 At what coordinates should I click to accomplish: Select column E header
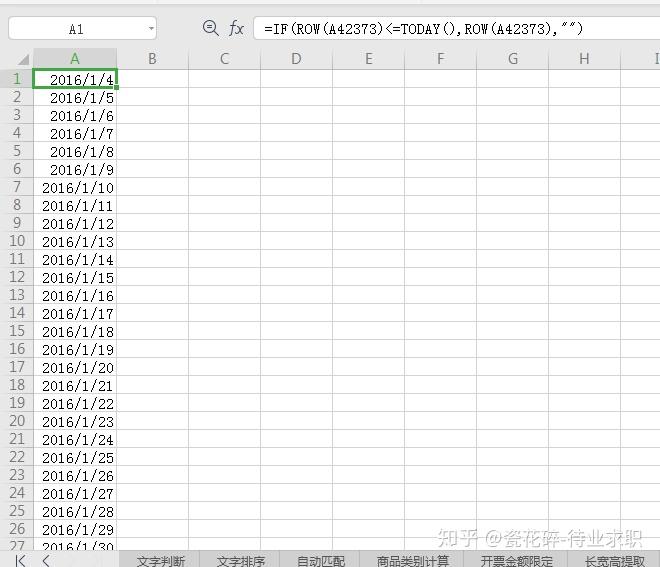(368, 59)
